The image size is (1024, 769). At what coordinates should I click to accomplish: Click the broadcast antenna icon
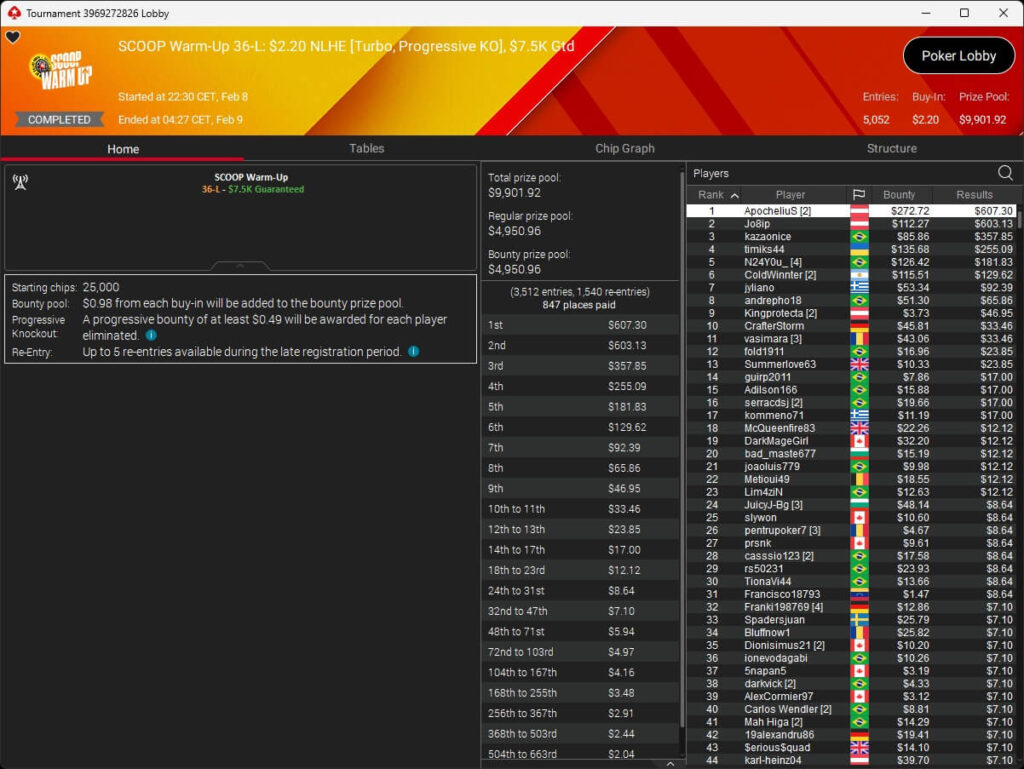point(19,182)
